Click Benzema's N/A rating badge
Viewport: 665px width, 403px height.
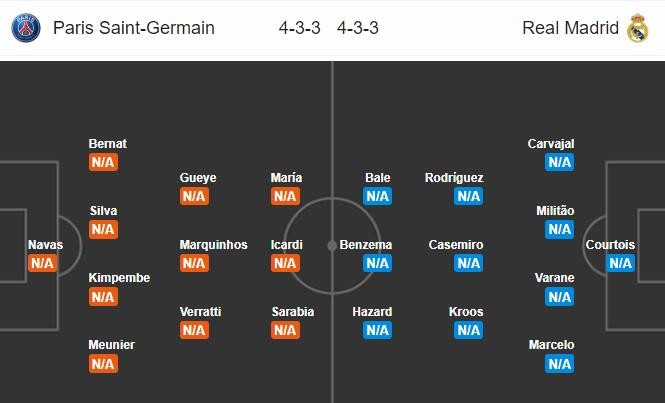point(377,263)
